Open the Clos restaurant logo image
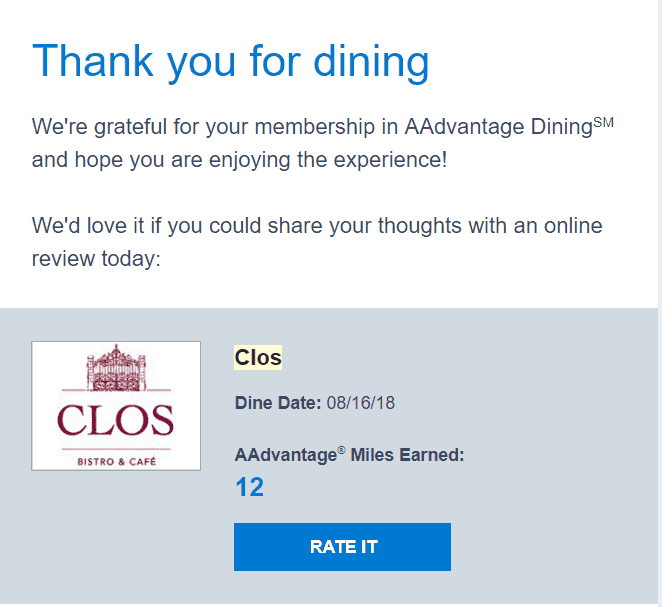Viewport: 662px width, 607px height. coord(116,406)
